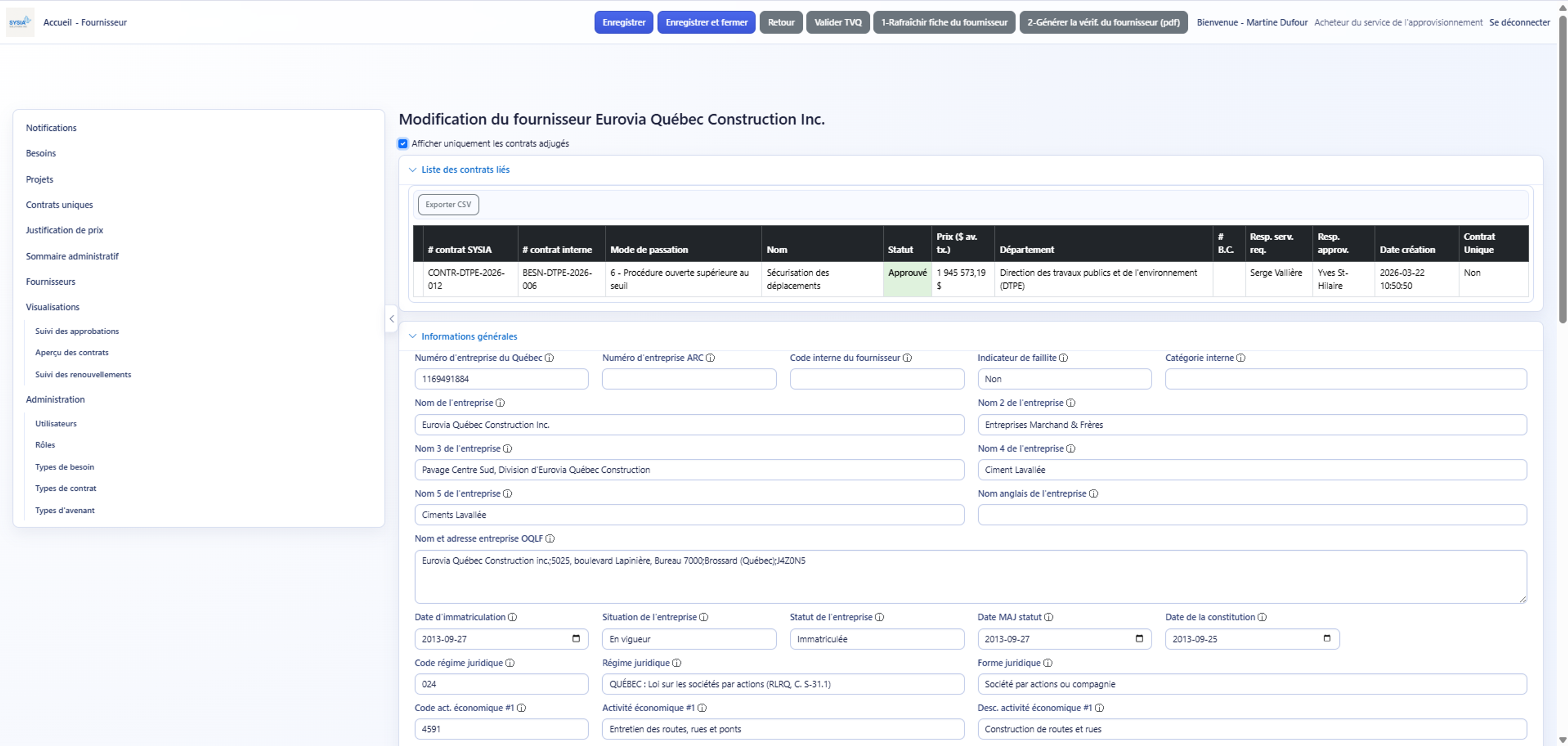Click Enregistrer et fermer
1568x746 pixels.
707,22
